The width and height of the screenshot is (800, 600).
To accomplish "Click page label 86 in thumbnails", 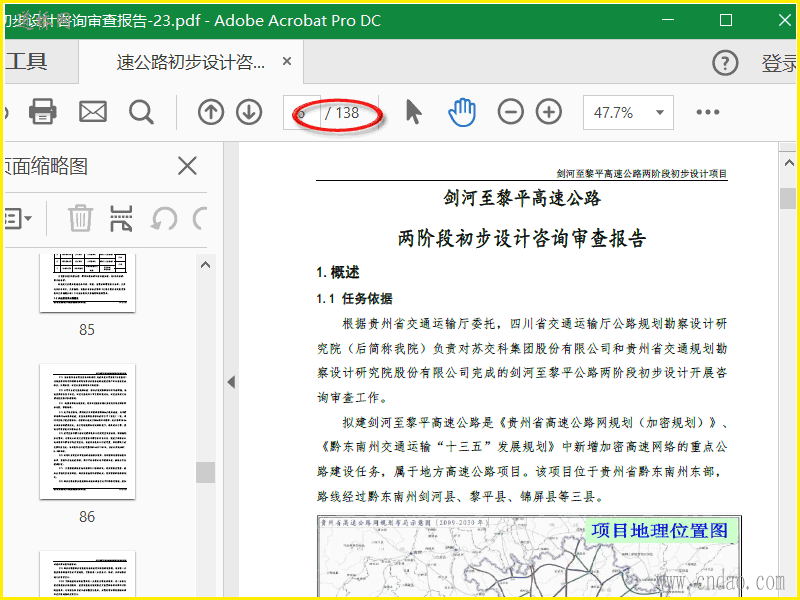I will pos(87,517).
